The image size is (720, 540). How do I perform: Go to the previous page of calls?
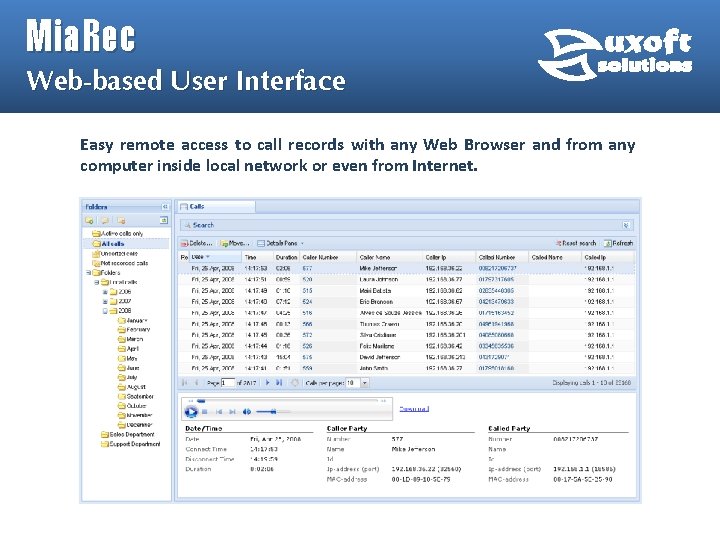point(197,382)
